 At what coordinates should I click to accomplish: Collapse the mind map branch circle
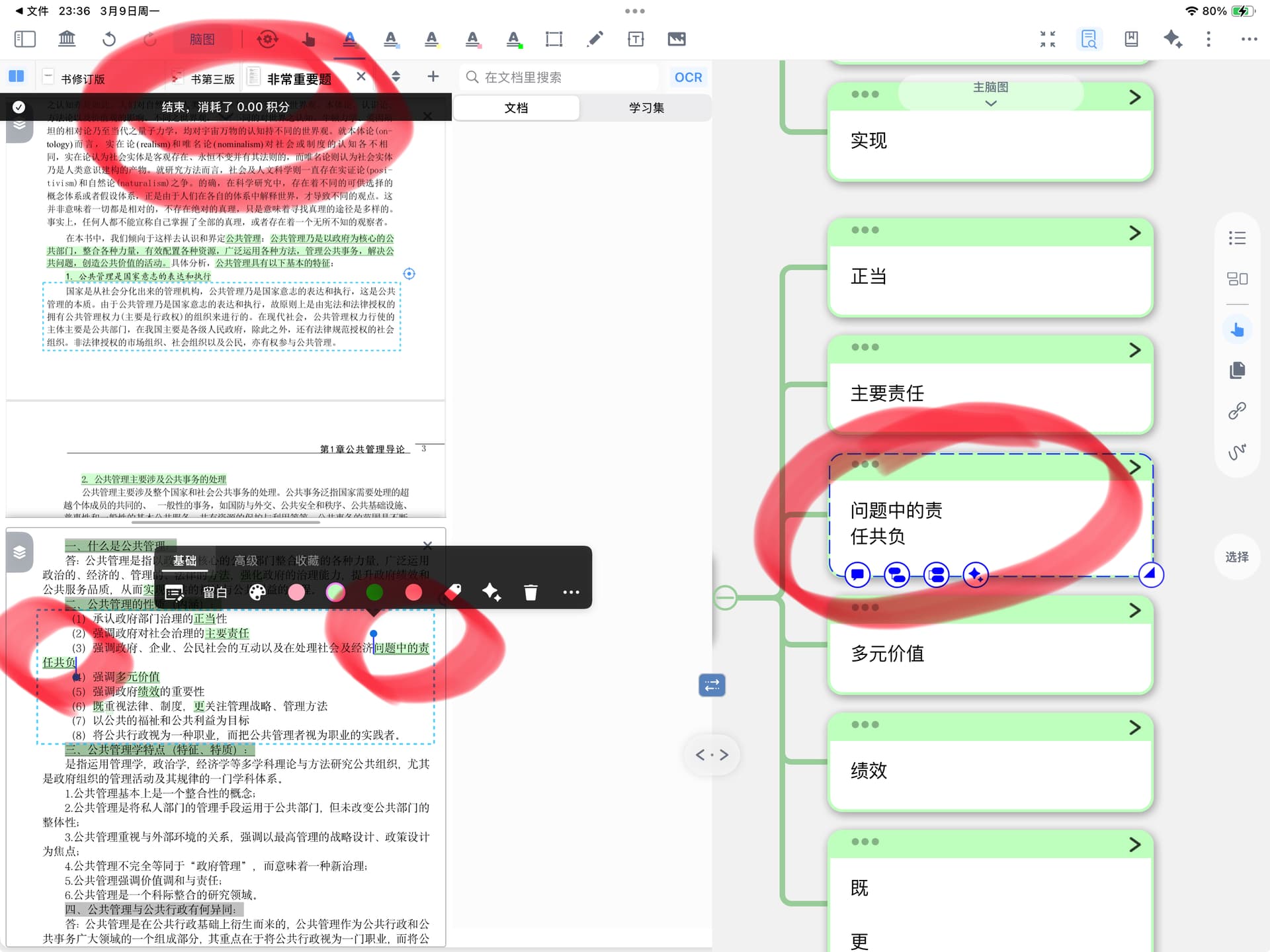725,597
